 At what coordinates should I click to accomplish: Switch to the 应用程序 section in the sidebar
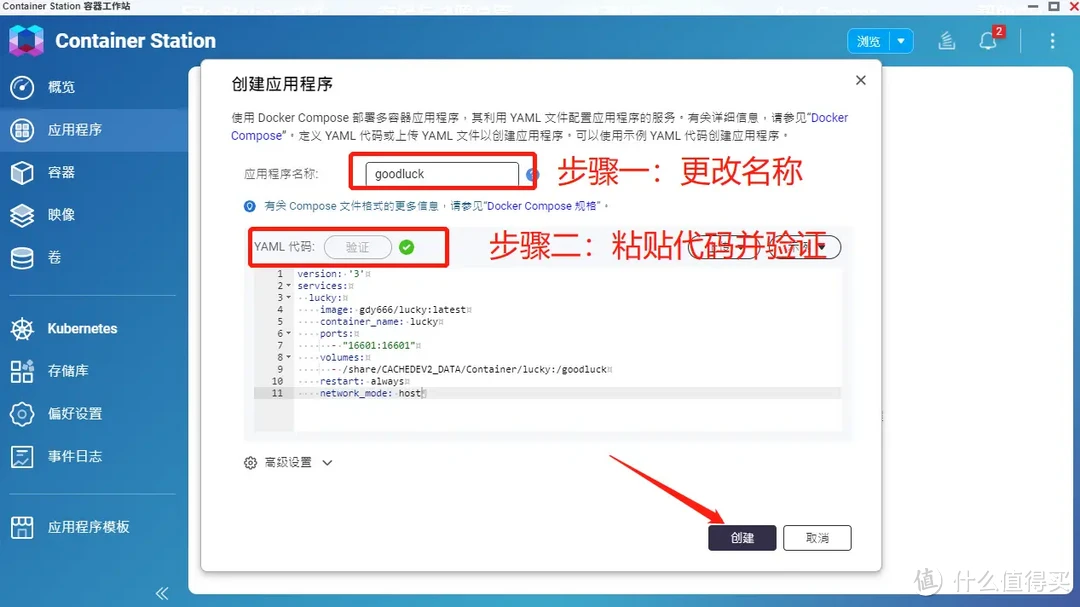24,130
